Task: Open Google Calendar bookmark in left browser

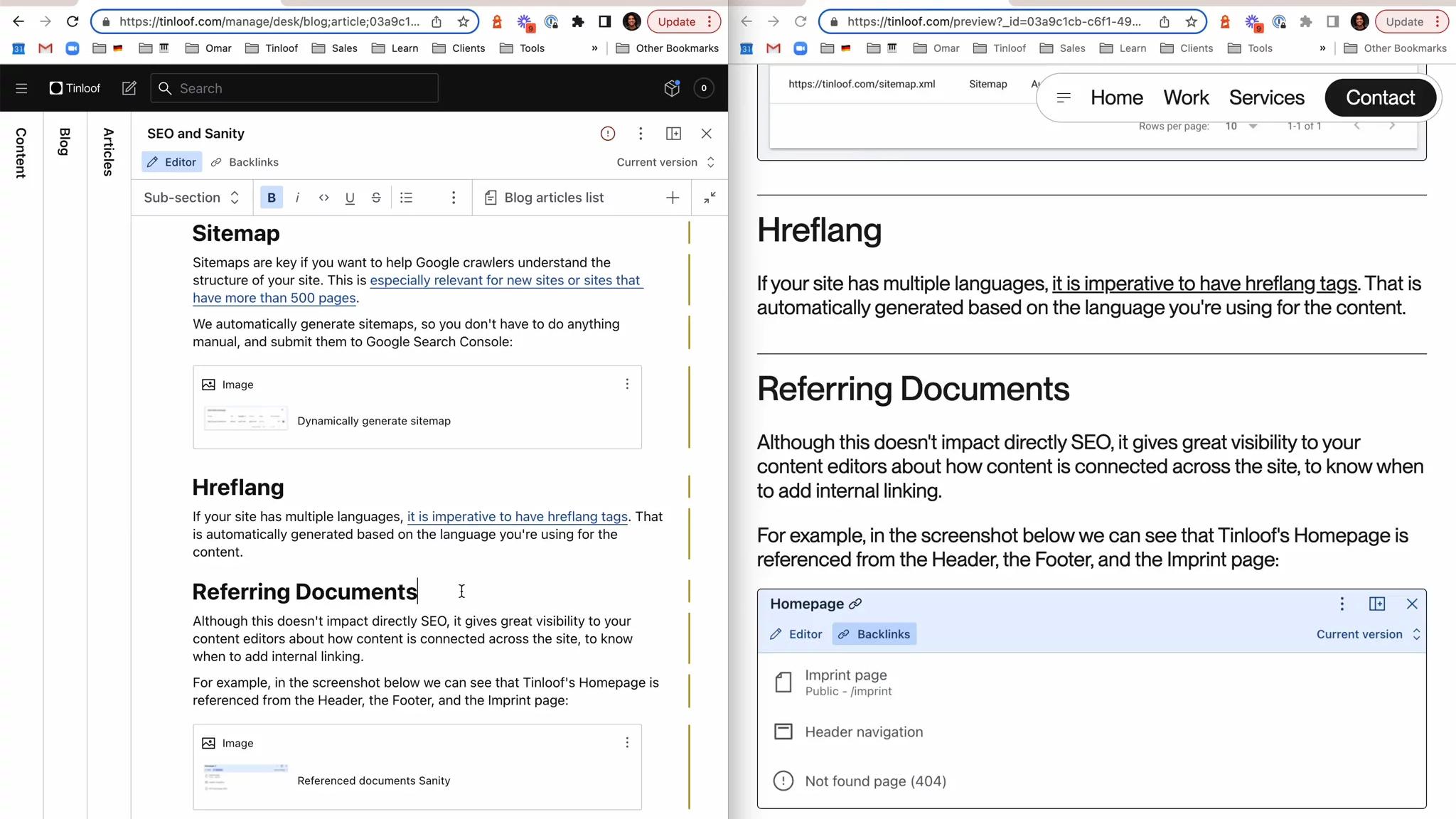Action: [x=19, y=48]
